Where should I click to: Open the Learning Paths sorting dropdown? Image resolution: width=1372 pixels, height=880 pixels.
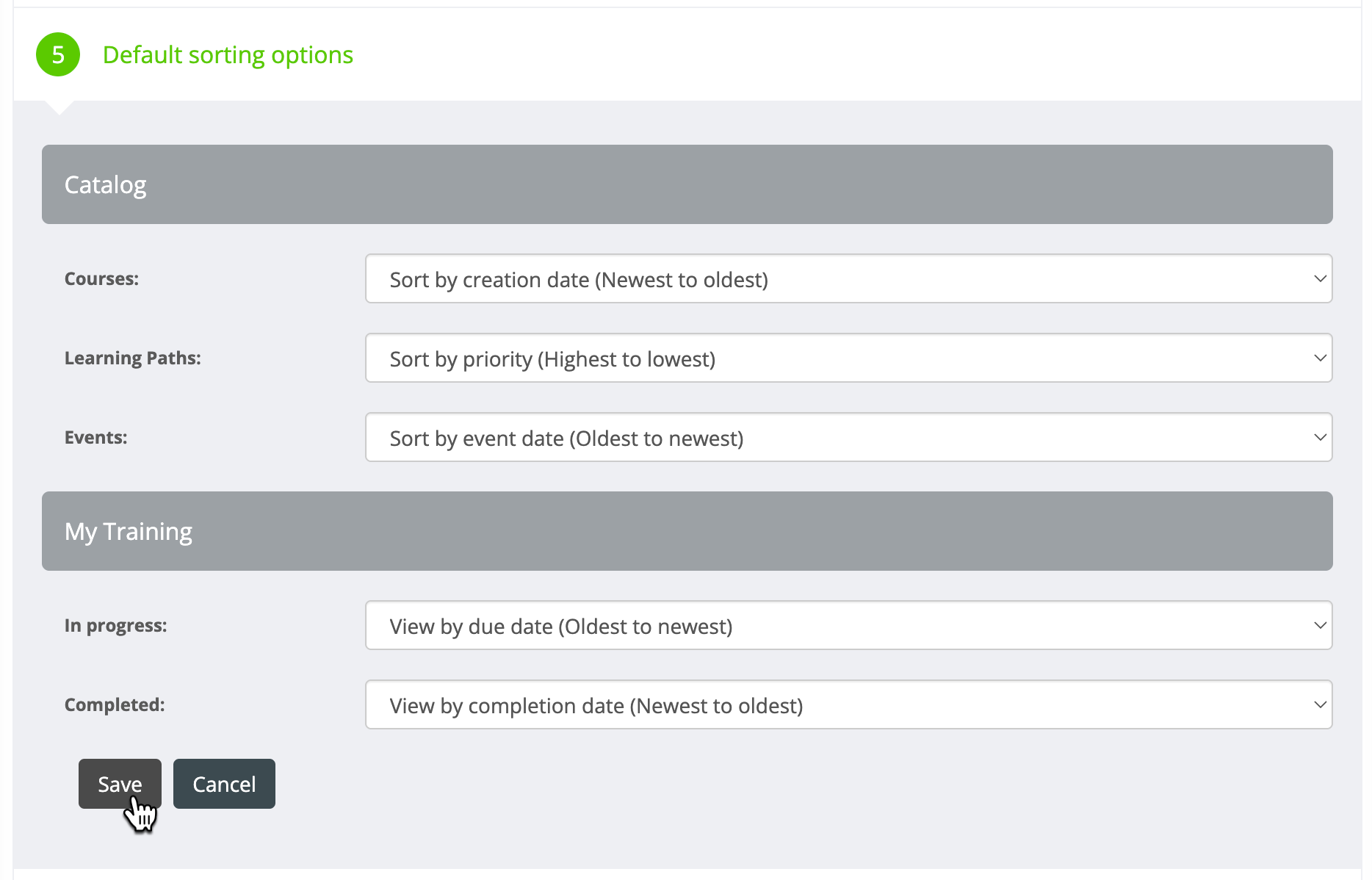[848, 358]
